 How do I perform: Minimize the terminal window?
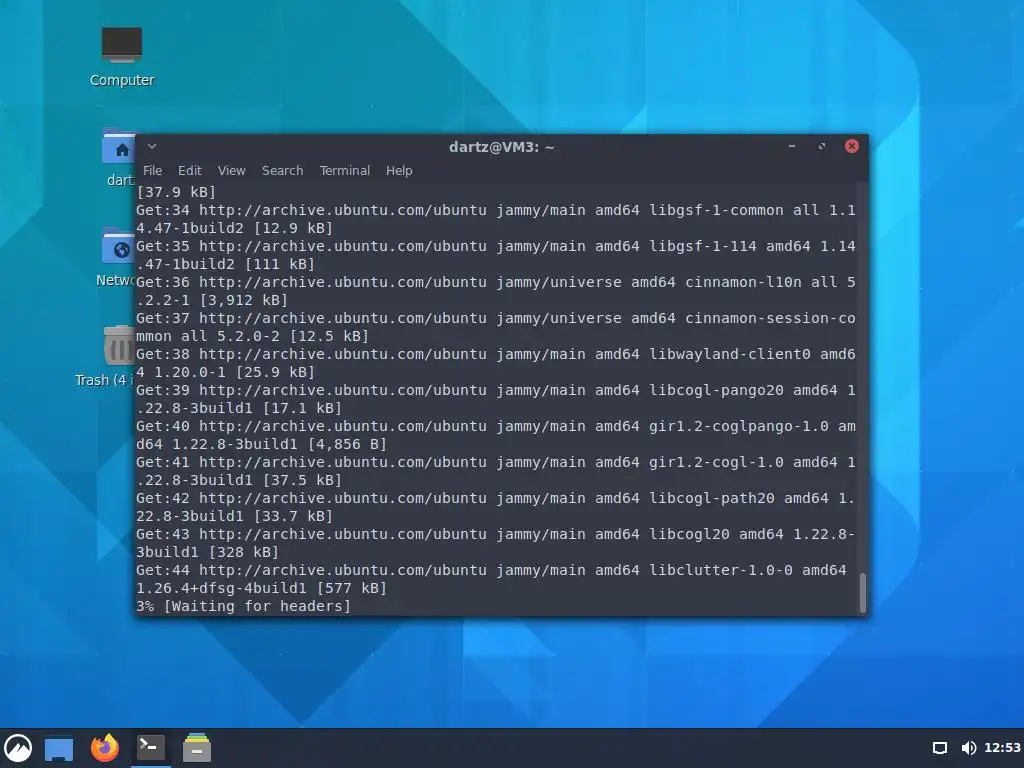pos(792,146)
